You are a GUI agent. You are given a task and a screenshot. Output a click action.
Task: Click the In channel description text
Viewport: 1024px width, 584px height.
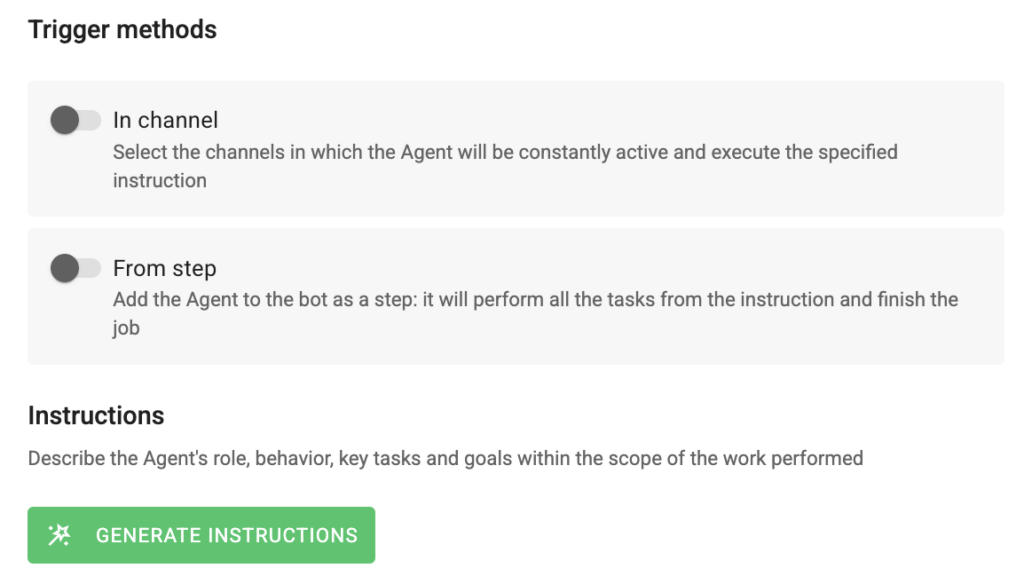pyautogui.click(x=505, y=153)
